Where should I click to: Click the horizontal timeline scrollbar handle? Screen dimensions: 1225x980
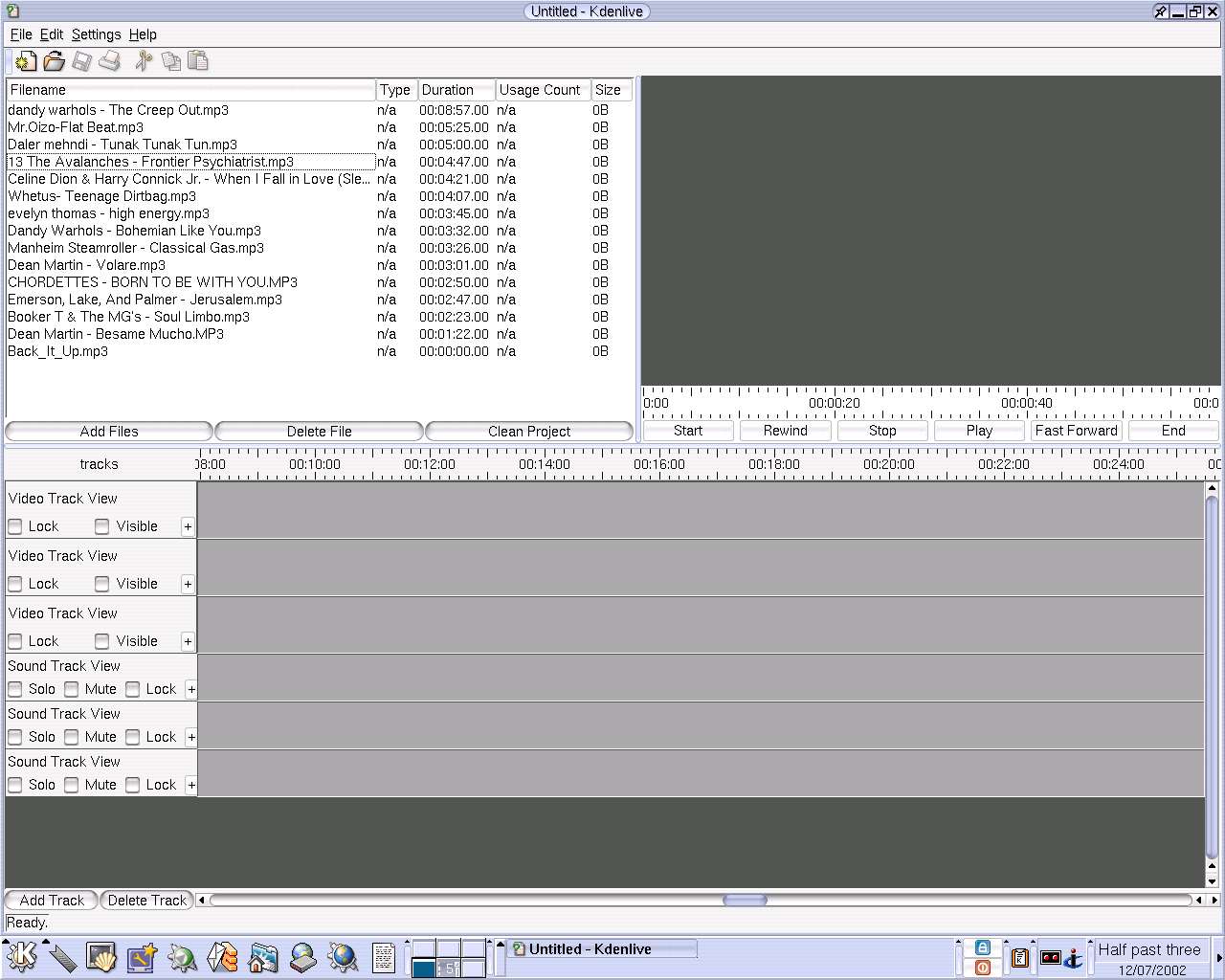click(745, 901)
